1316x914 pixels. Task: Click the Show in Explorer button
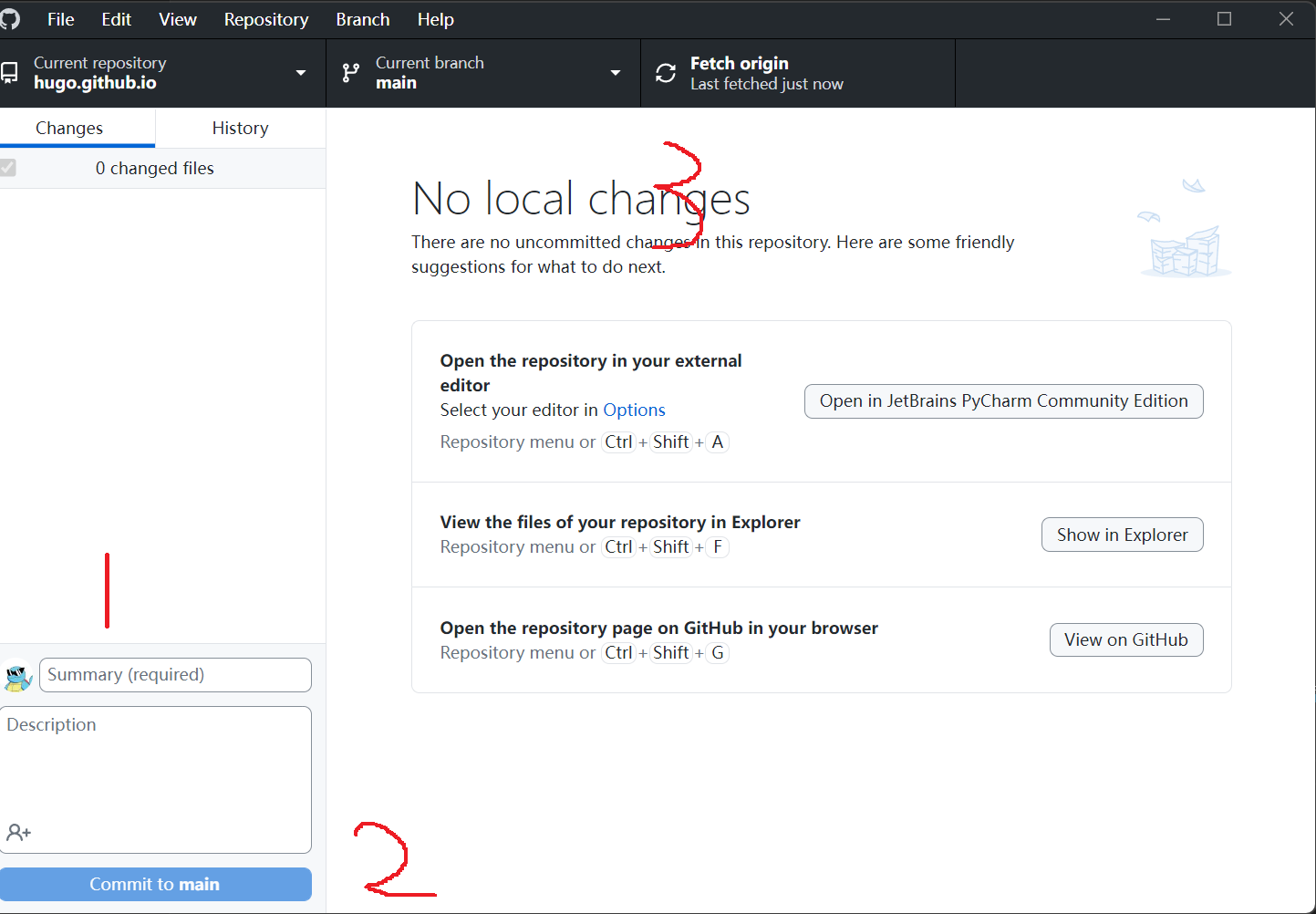pos(1123,535)
